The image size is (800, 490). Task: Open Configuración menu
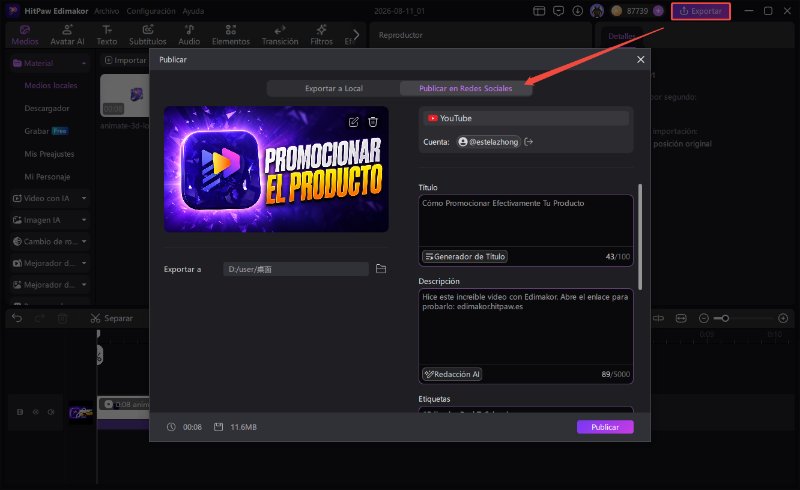coord(151,11)
